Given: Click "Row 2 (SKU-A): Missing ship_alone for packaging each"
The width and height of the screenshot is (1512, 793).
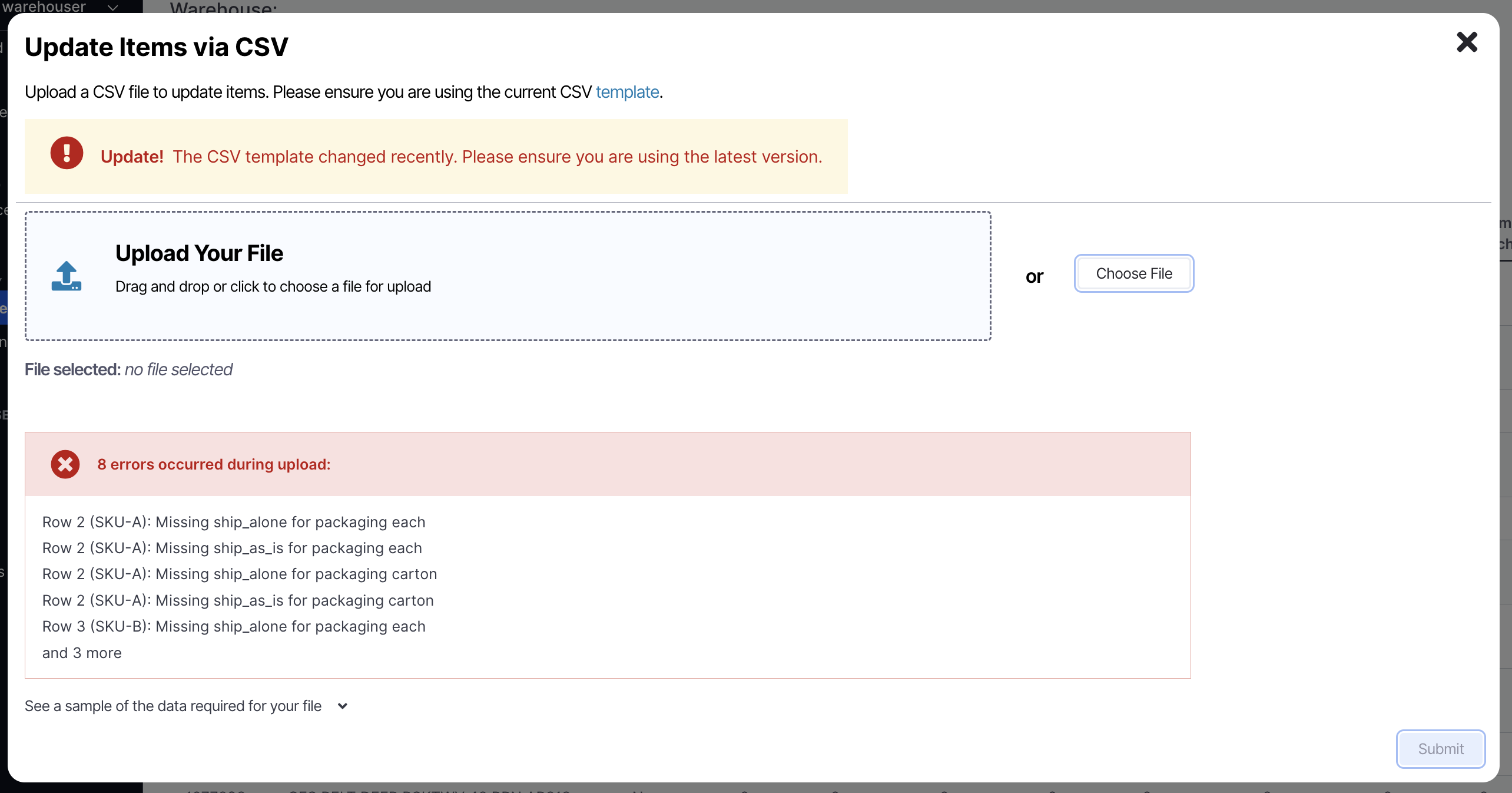Looking at the screenshot, I should (234, 522).
